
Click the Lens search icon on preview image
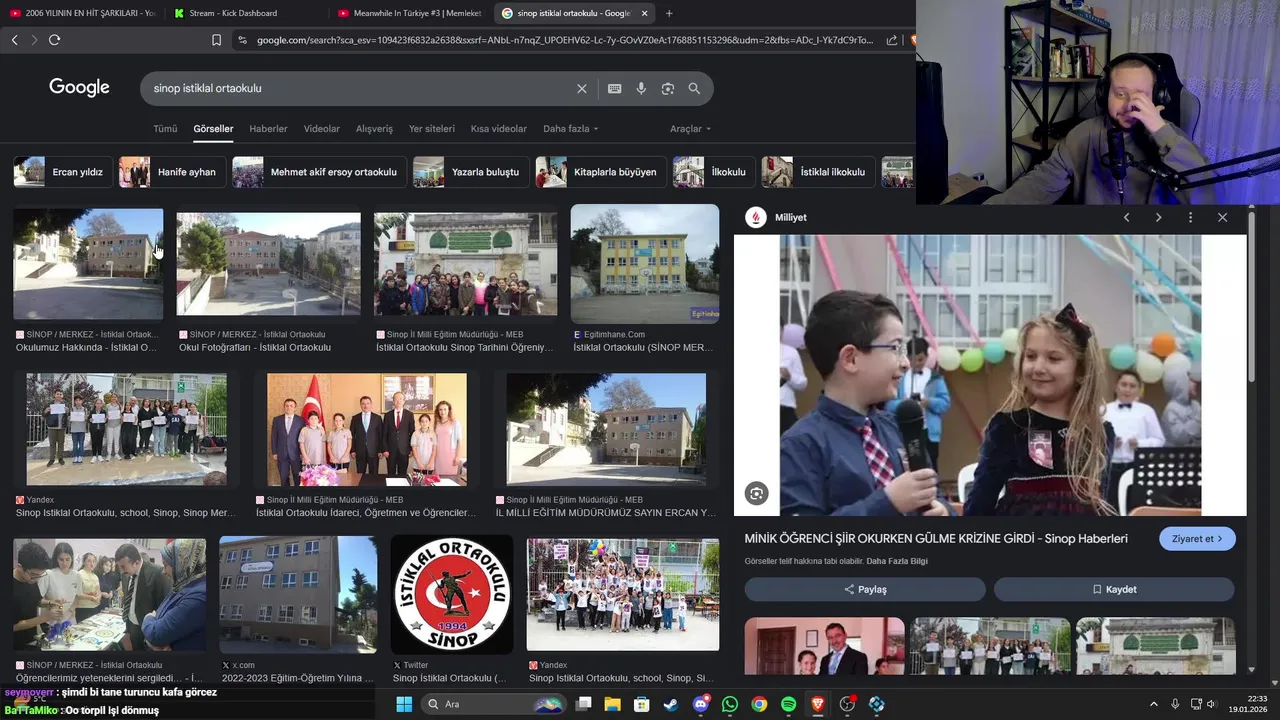(757, 493)
